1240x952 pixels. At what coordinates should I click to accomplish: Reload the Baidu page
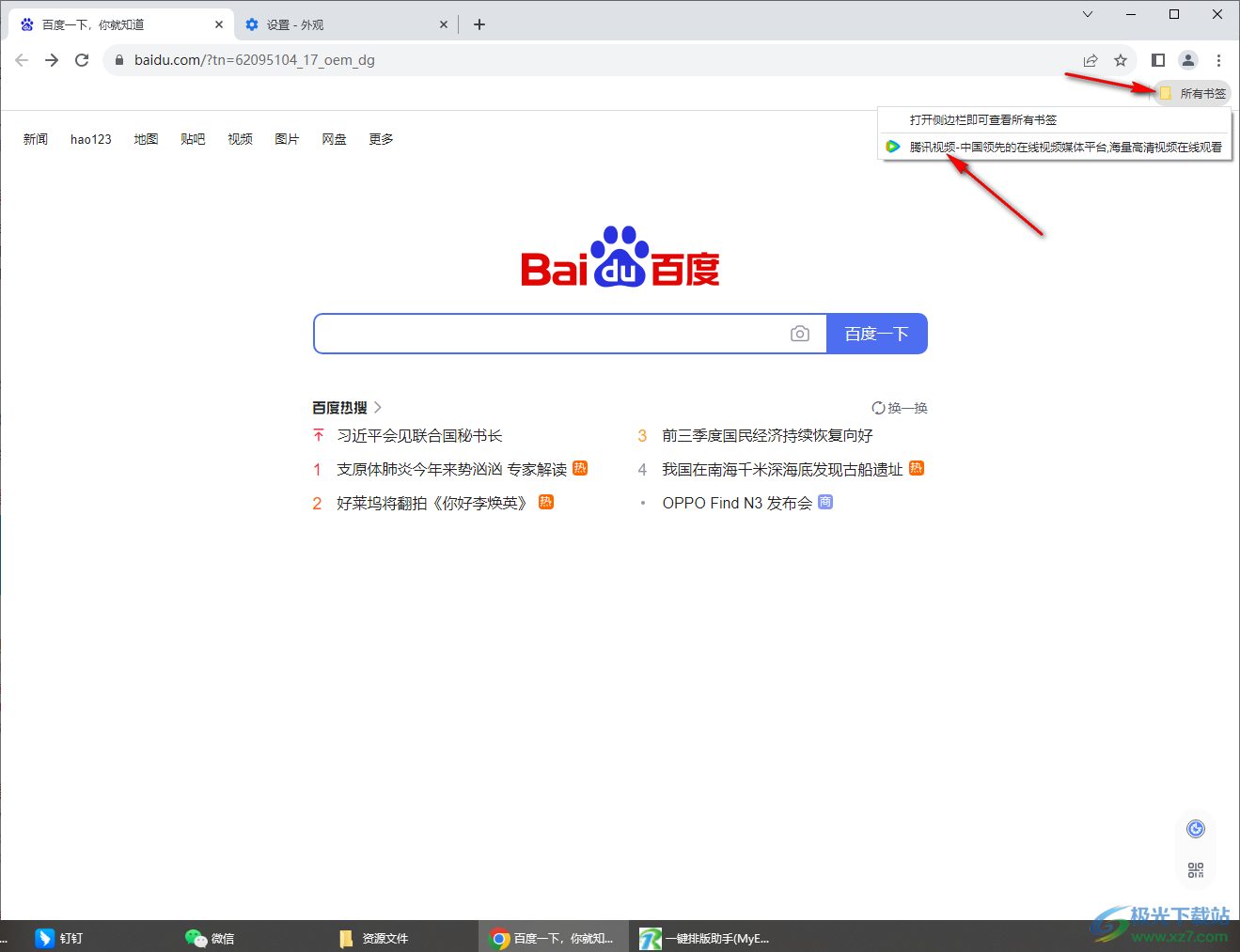coord(82,60)
